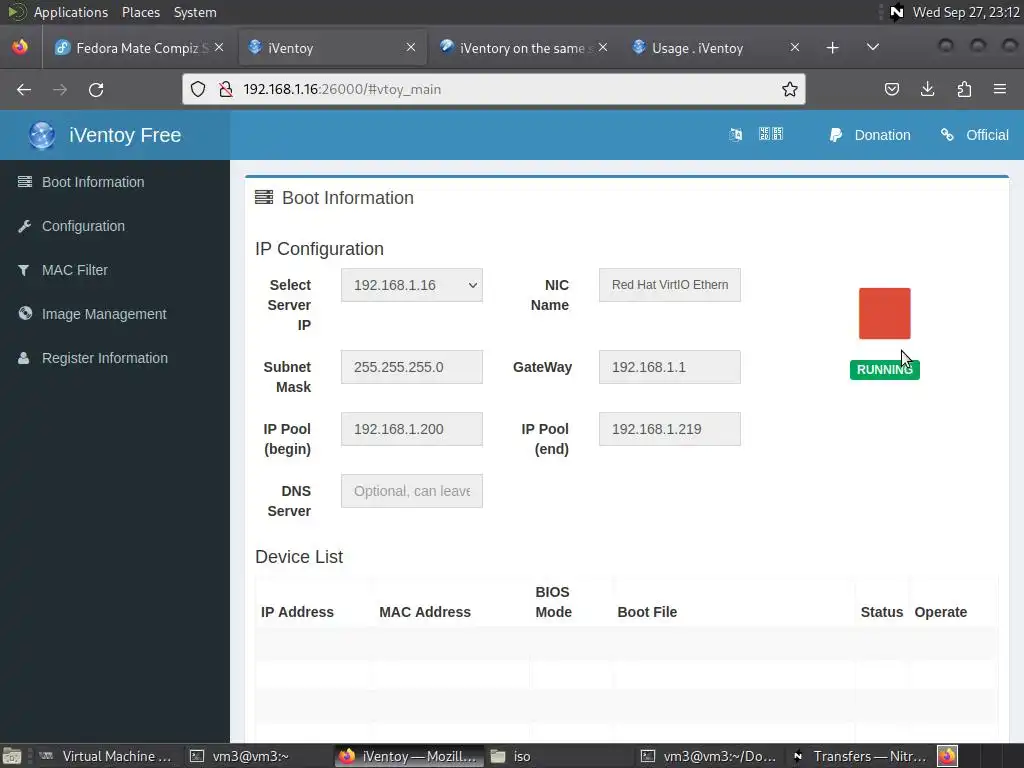Click the MAC Address column header
Image resolution: width=1024 pixels, height=768 pixels.
(424, 612)
